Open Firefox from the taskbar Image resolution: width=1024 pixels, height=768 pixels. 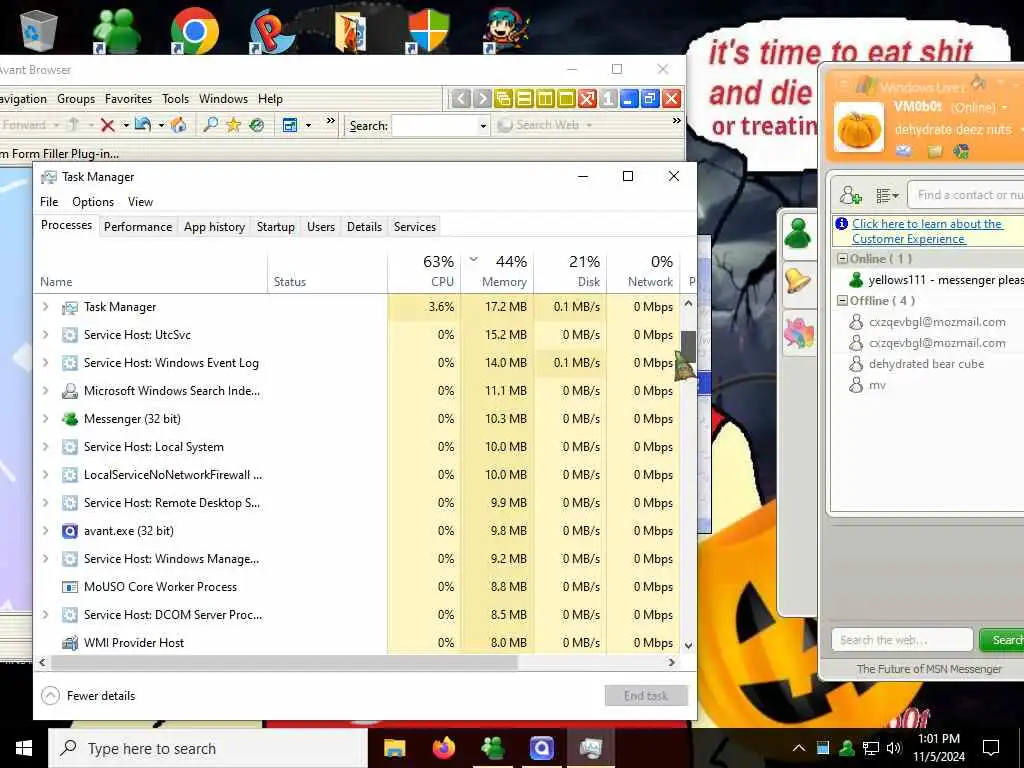(443, 748)
